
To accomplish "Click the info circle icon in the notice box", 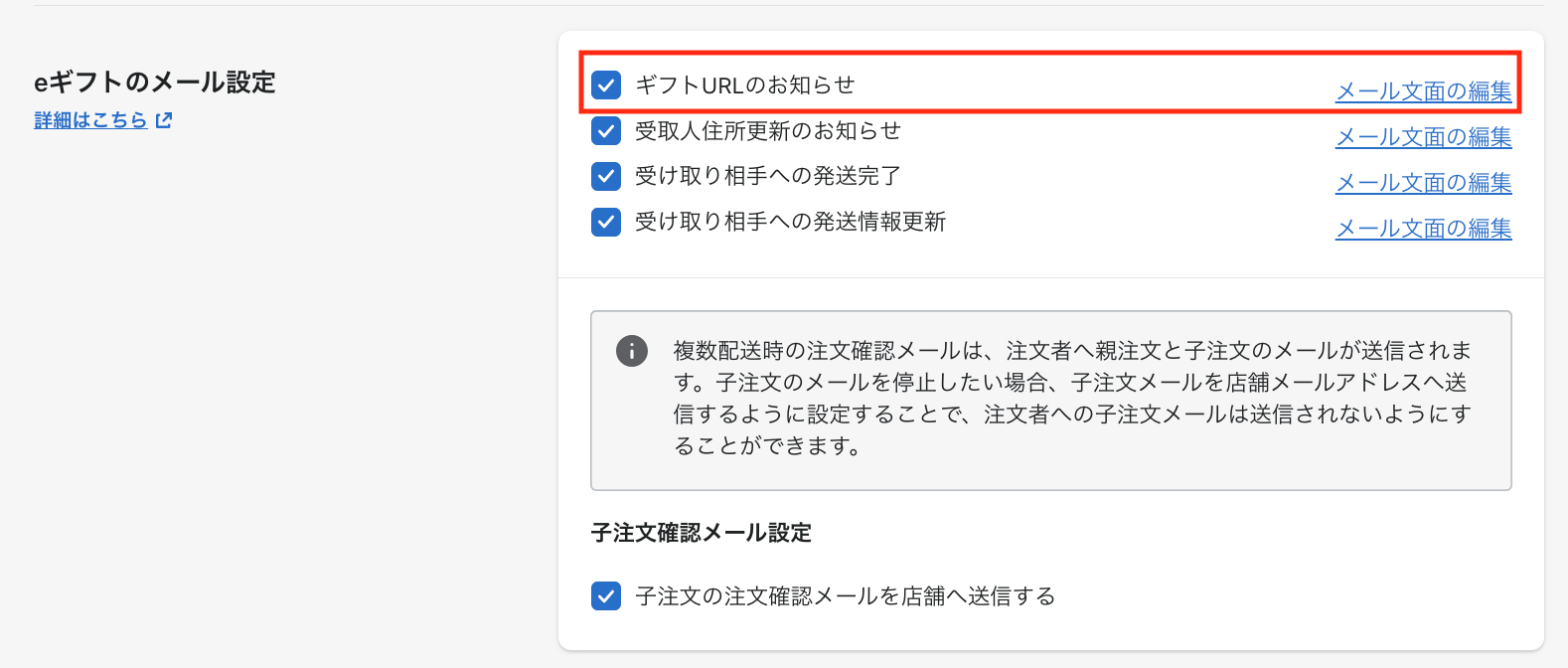I will [632, 351].
